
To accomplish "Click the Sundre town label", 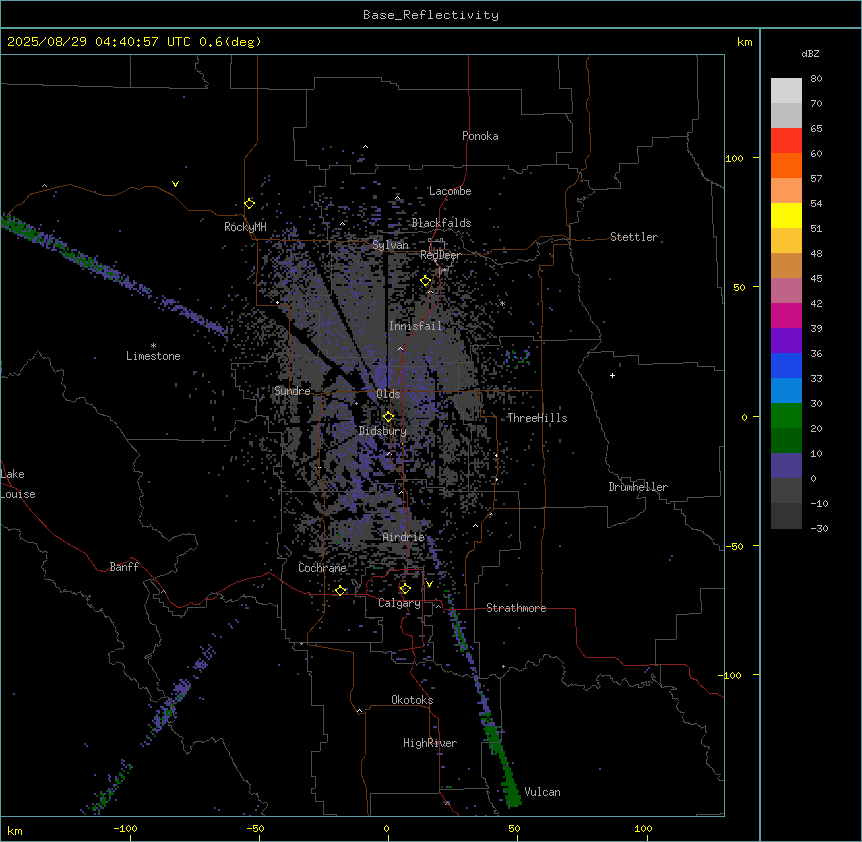I will 292,391.
